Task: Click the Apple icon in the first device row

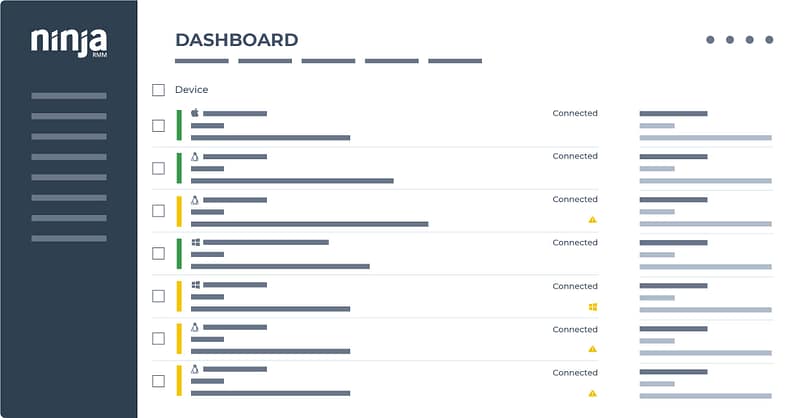Action: 195,114
